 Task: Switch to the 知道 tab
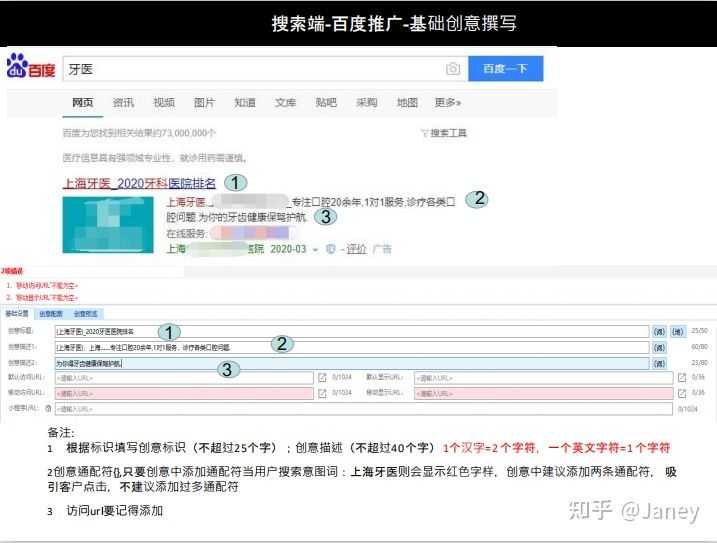point(245,102)
